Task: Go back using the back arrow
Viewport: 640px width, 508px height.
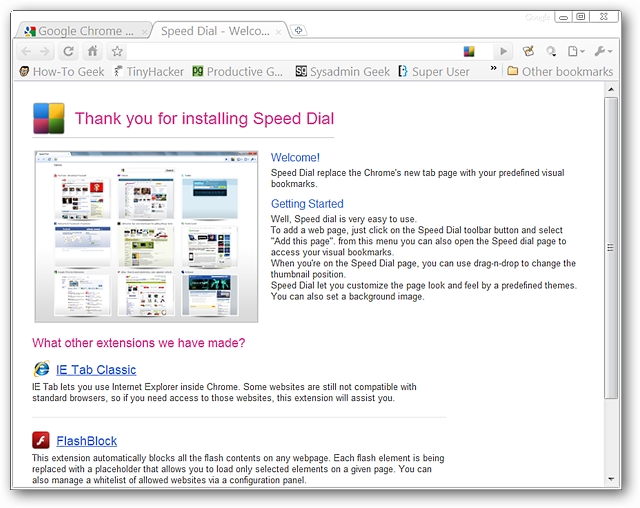Action: pos(26,51)
